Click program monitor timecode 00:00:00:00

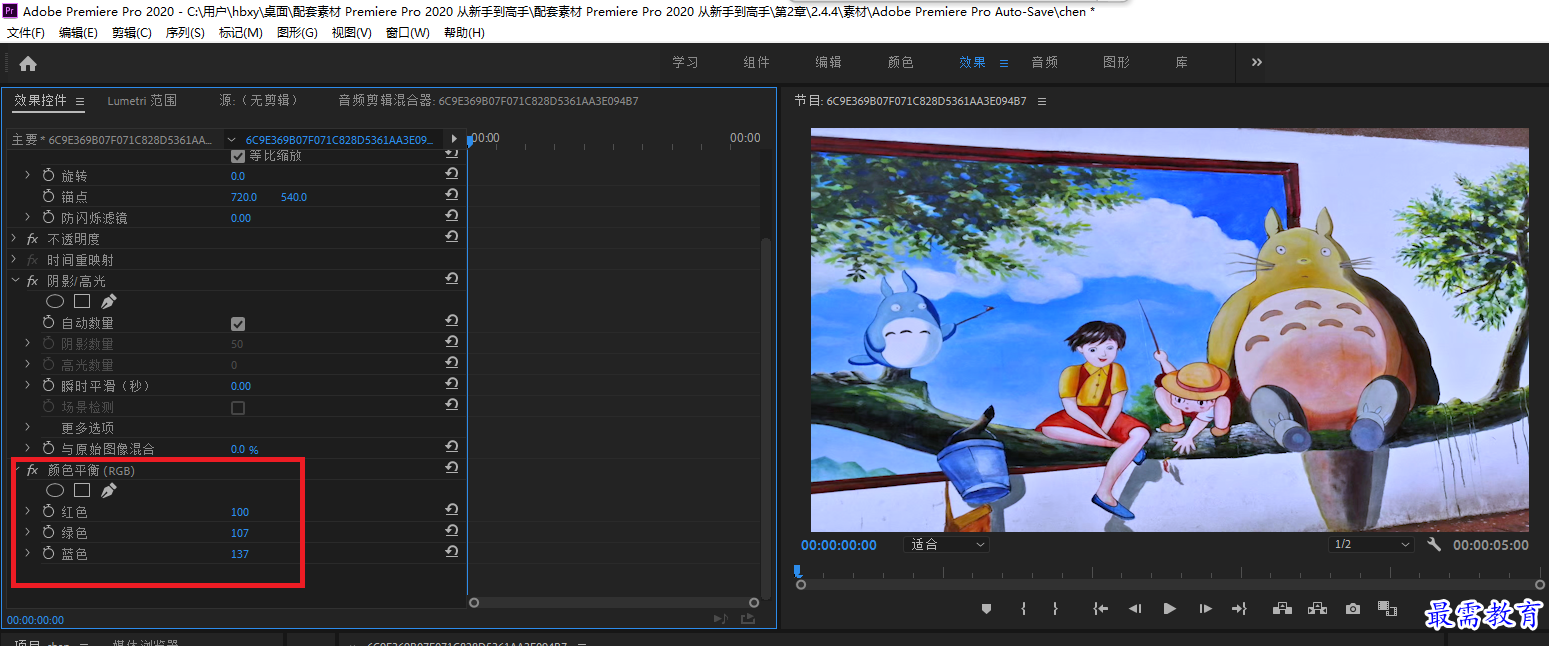(x=839, y=545)
